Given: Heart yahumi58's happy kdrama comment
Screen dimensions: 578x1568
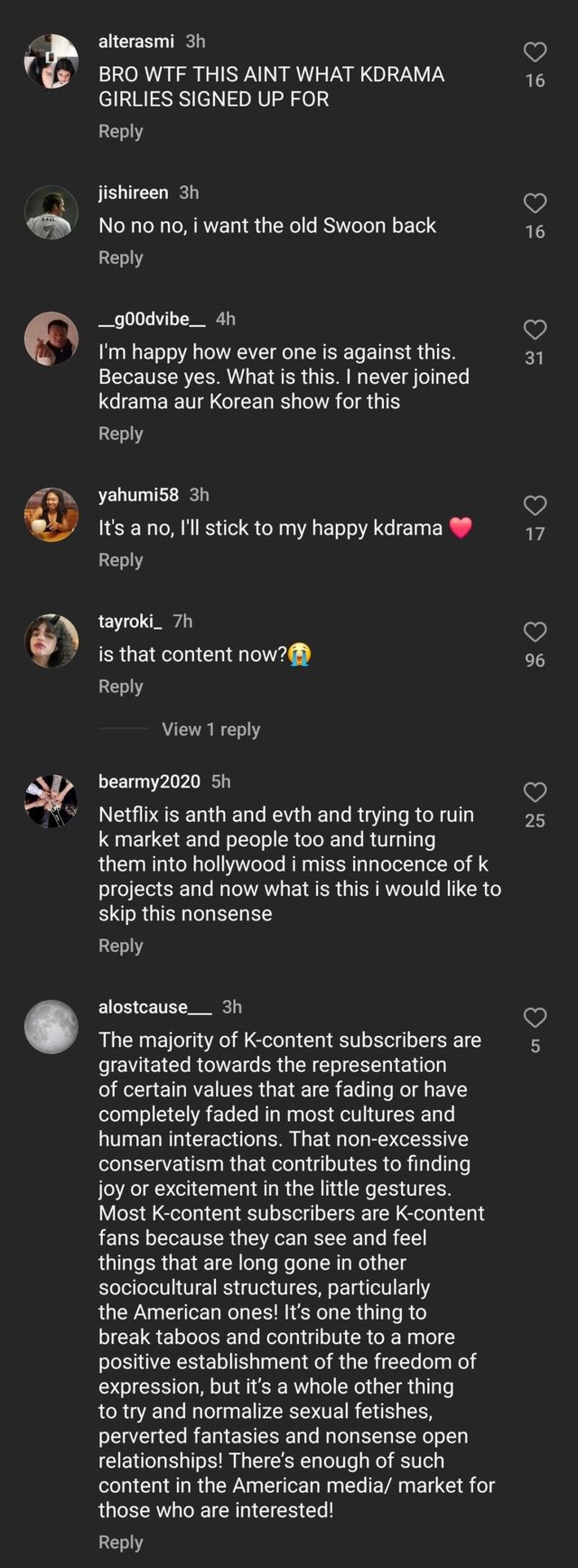Looking at the screenshot, I should pos(535,506).
